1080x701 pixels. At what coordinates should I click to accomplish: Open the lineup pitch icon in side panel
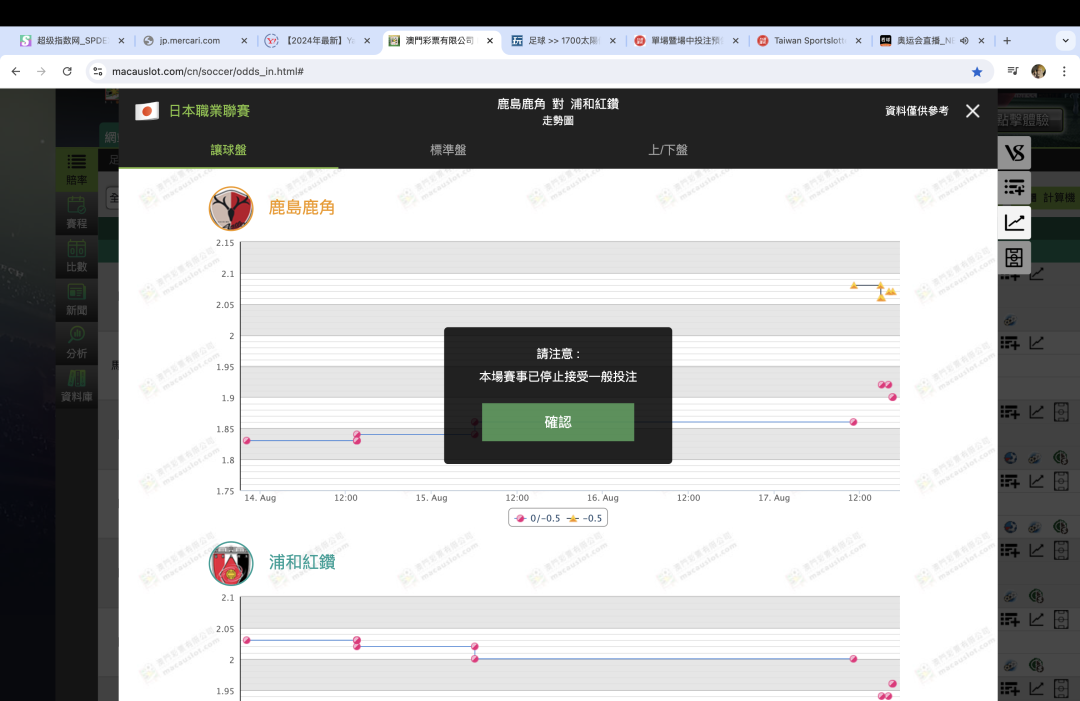(x=1014, y=258)
